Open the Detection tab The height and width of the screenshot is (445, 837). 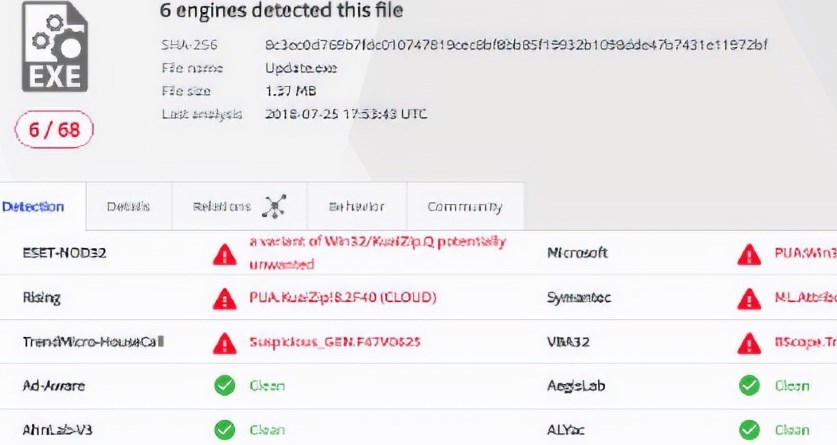pyautogui.click(x=33, y=206)
